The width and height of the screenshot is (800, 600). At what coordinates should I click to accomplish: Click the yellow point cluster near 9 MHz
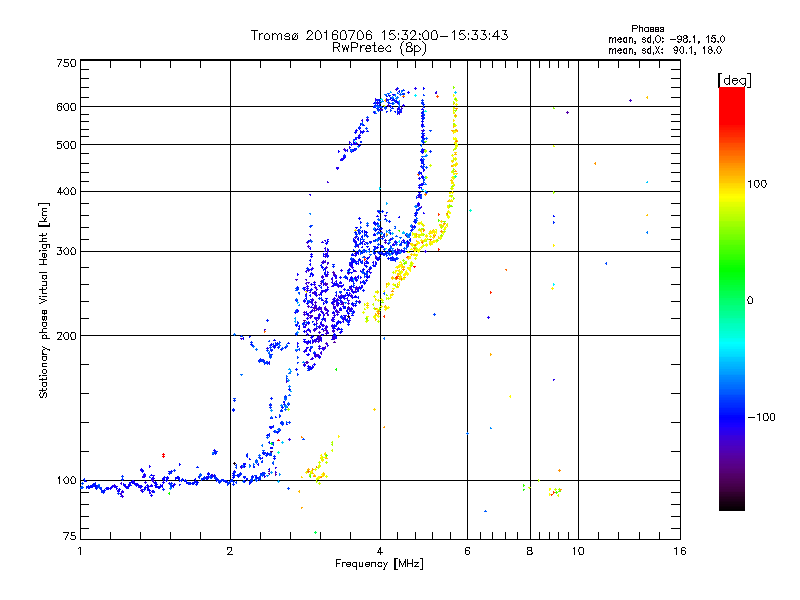(x=555, y=492)
